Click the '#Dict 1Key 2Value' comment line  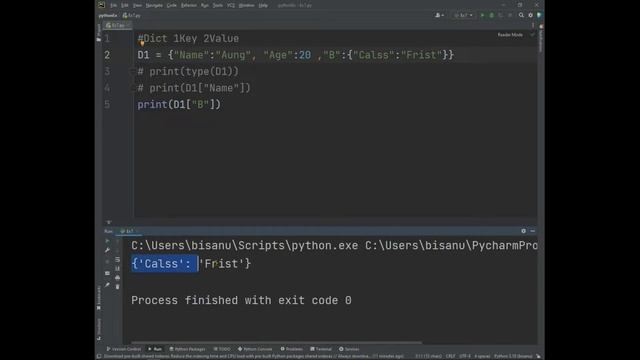click(188, 39)
